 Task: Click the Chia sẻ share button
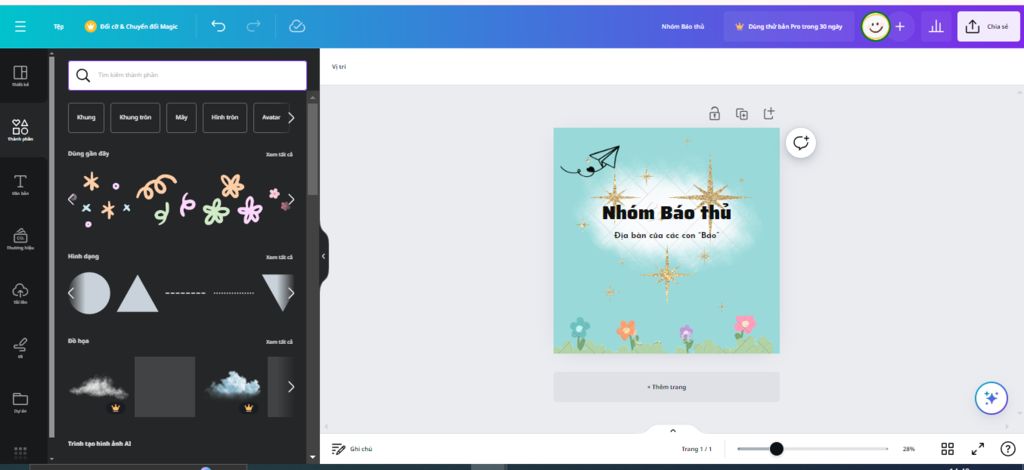click(x=988, y=27)
